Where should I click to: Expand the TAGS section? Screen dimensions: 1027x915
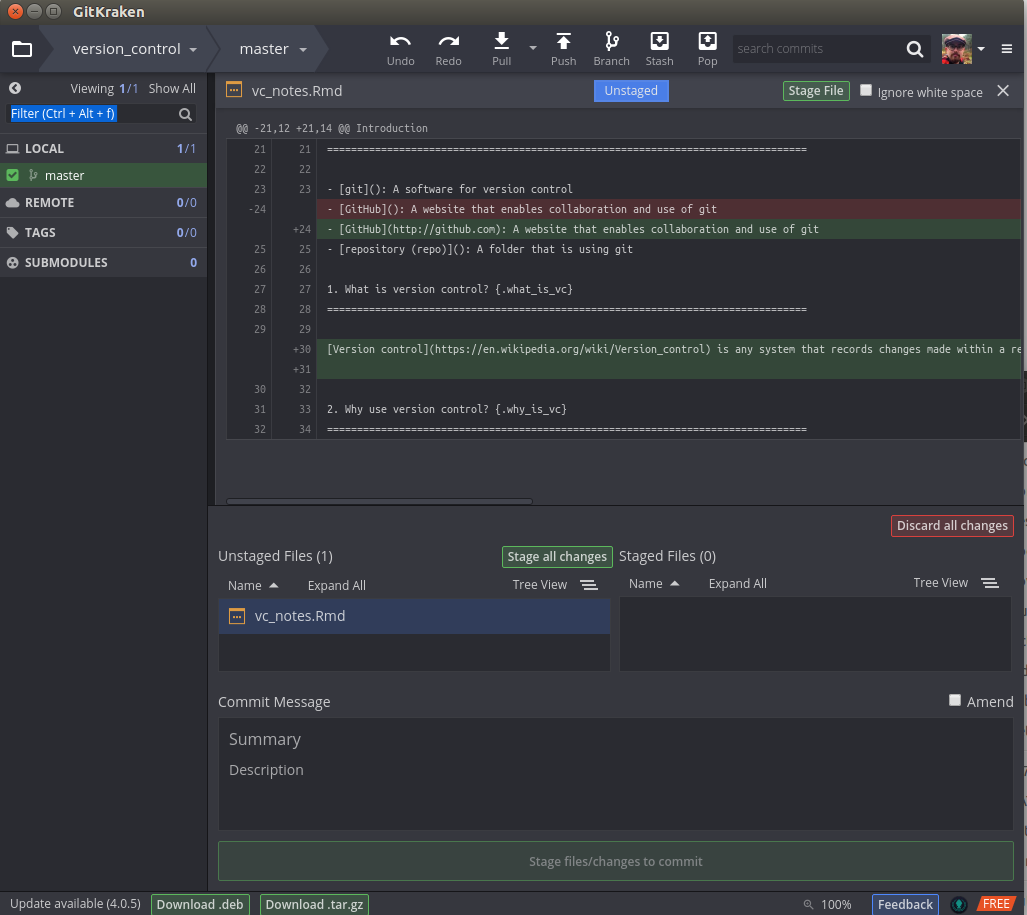[x=103, y=233]
